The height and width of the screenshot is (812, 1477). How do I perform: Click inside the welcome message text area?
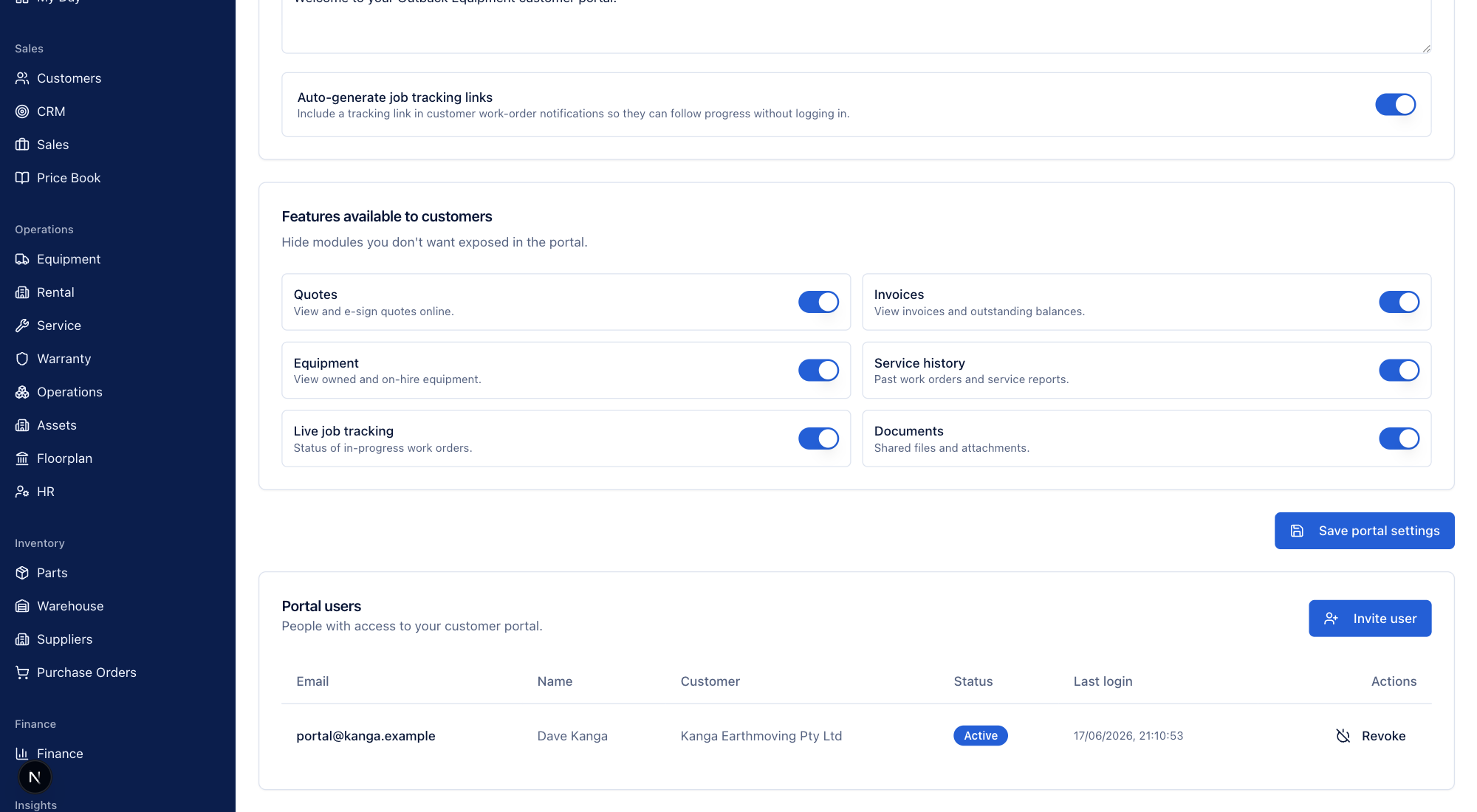coord(856,26)
